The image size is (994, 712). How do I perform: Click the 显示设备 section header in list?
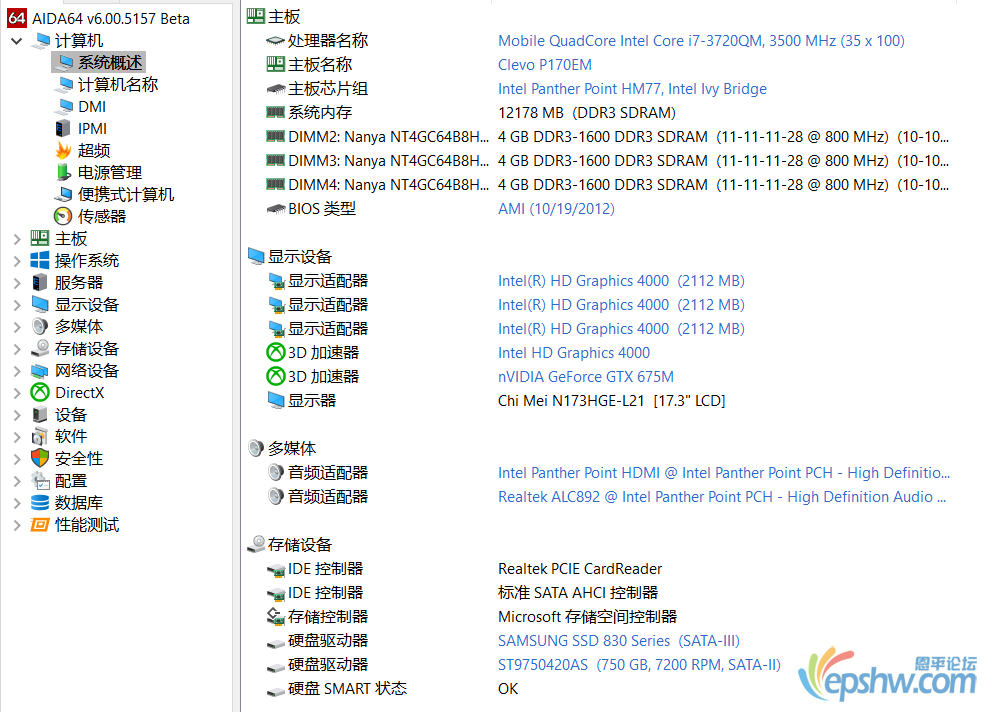[290, 256]
